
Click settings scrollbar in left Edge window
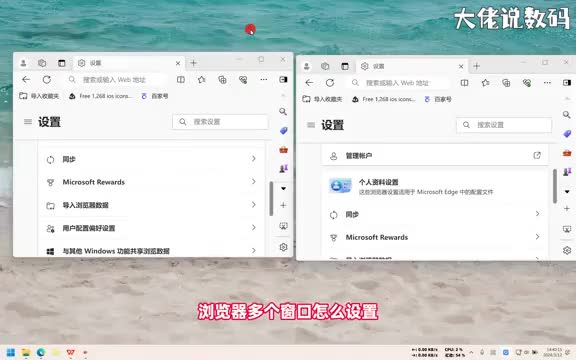[271, 198]
